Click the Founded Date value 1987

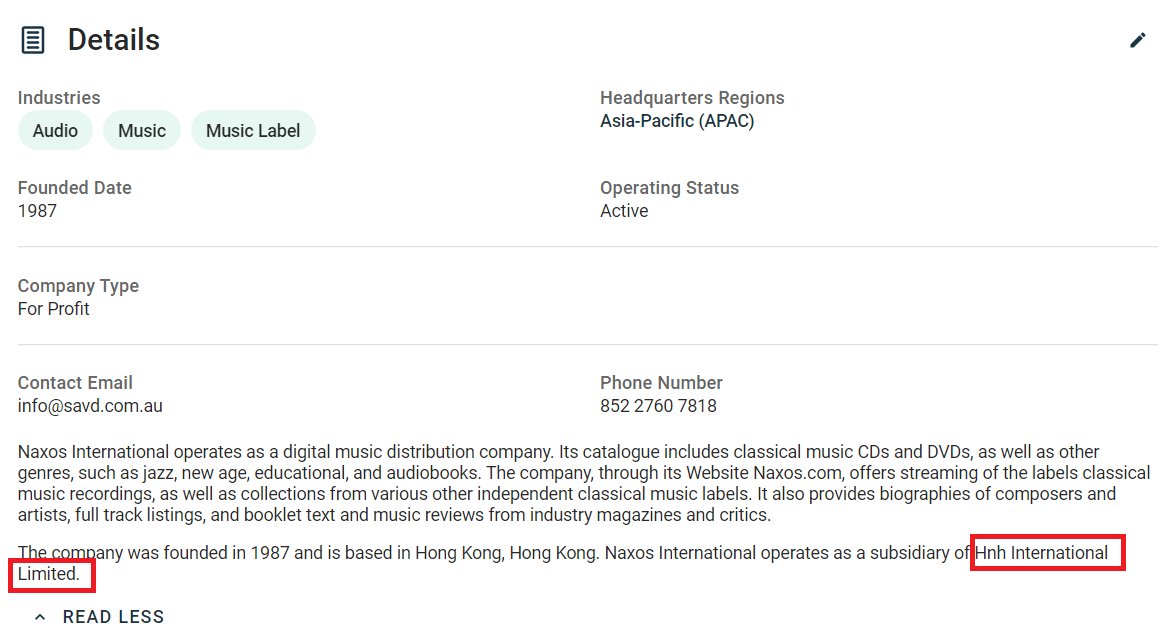tap(37, 211)
